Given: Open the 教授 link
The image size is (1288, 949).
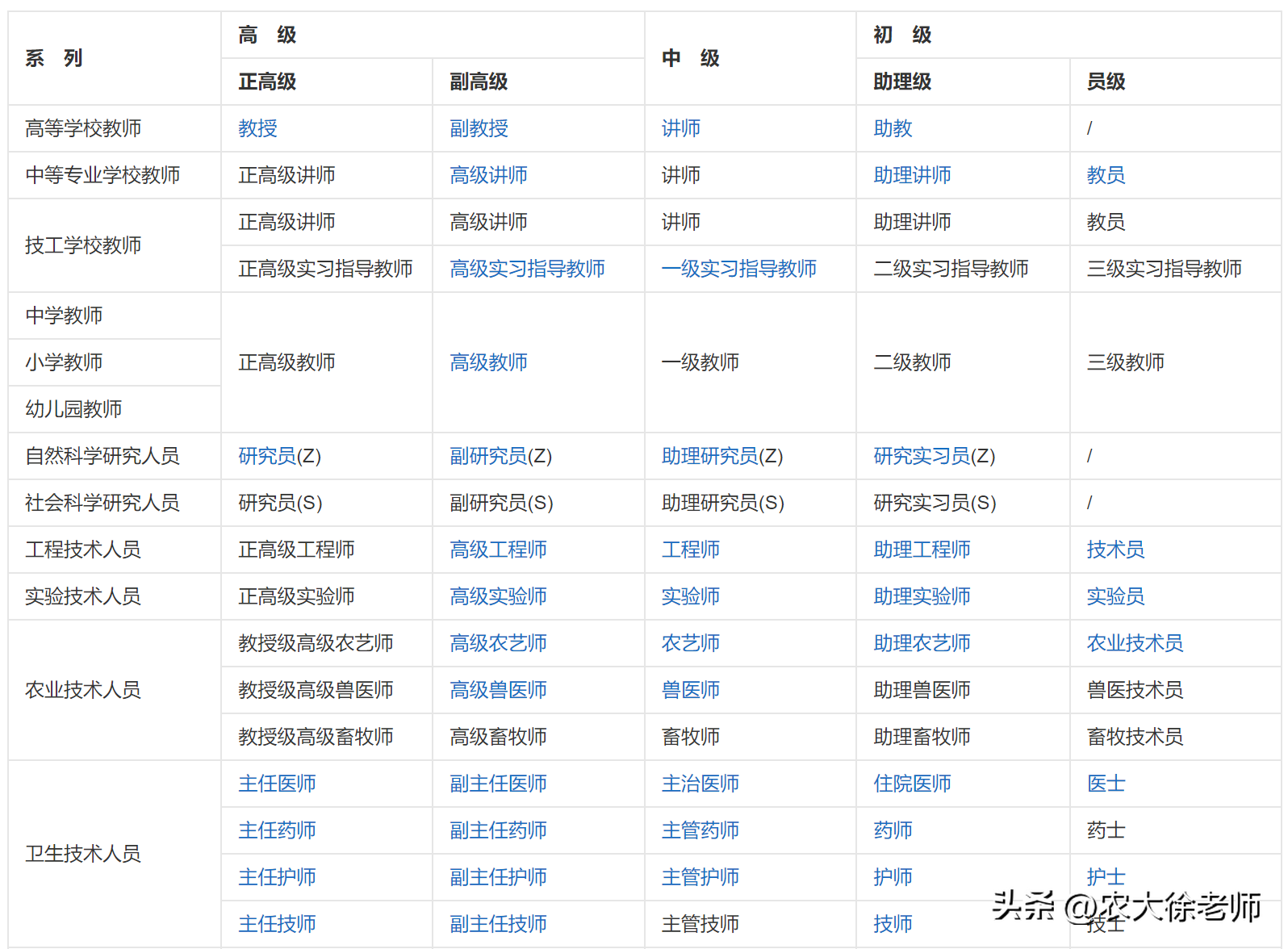Looking at the screenshot, I should coord(257,128).
